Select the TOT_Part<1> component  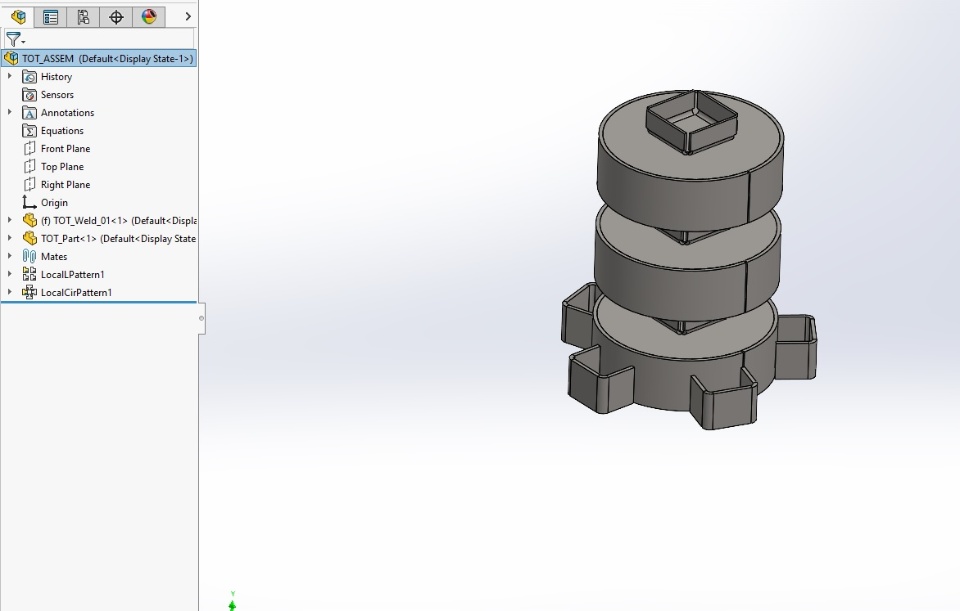click(x=118, y=238)
